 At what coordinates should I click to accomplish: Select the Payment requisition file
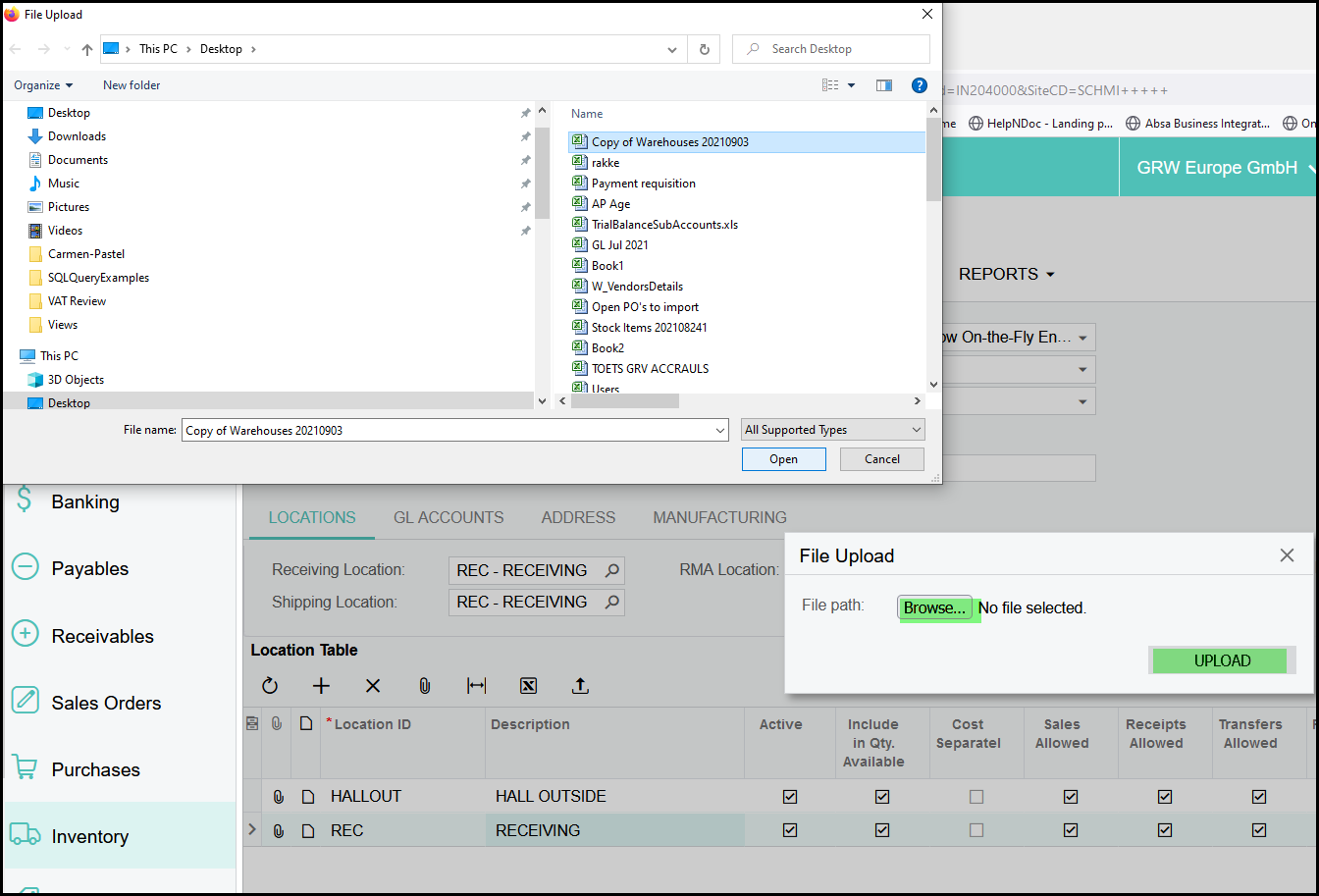coord(643,184)
